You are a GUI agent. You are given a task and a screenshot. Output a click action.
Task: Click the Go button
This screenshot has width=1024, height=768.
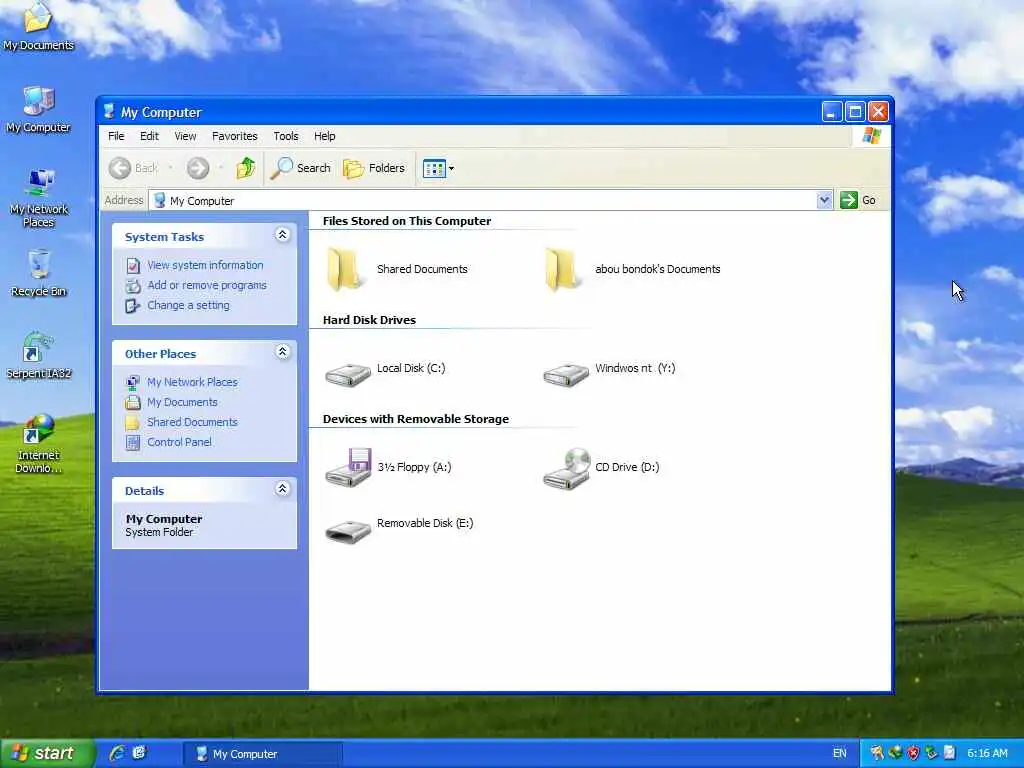click(858, 200)
